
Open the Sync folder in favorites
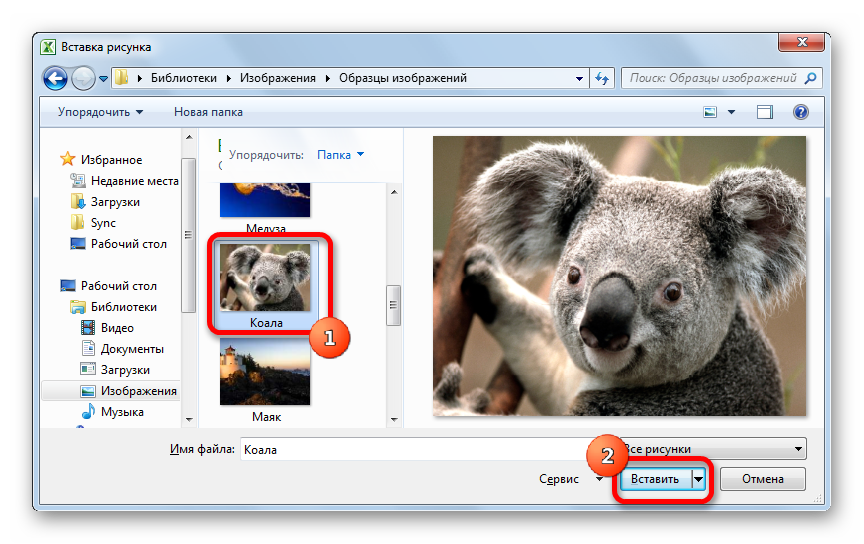[x=103, y=223]
